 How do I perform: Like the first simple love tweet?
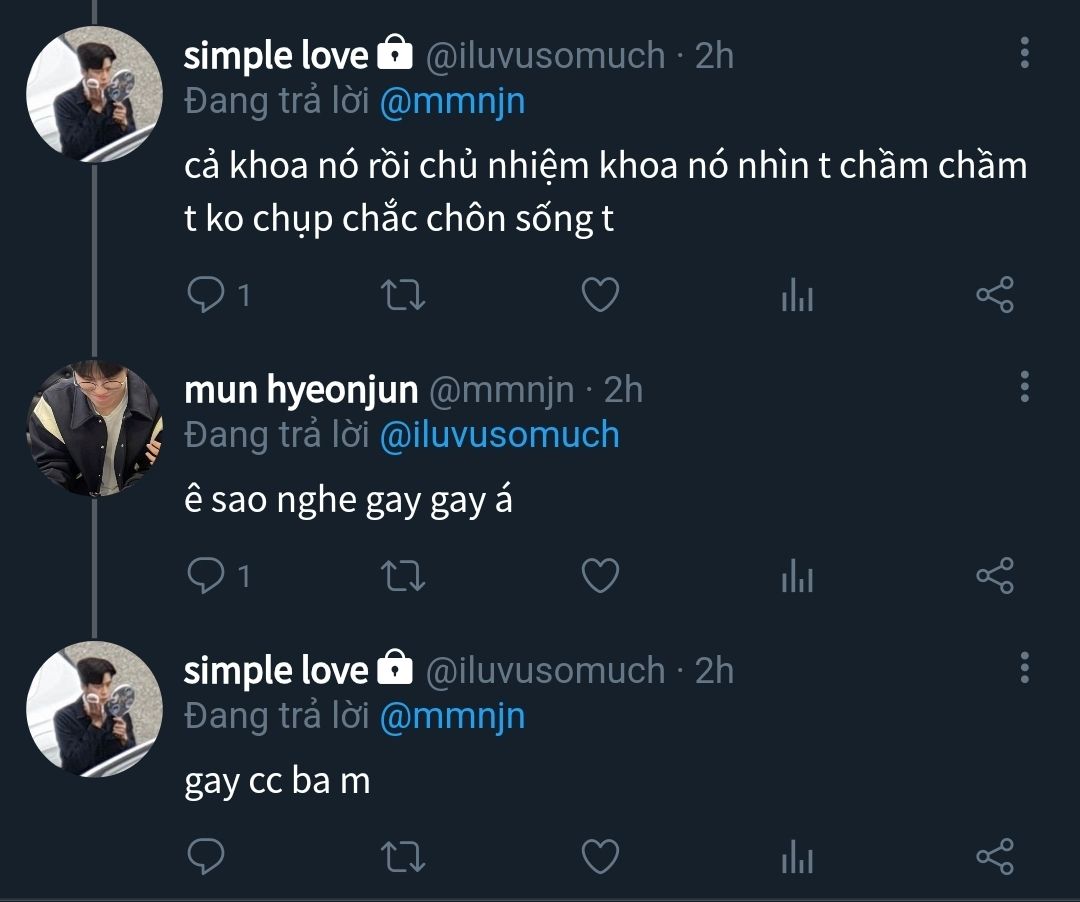pos(600,295)
